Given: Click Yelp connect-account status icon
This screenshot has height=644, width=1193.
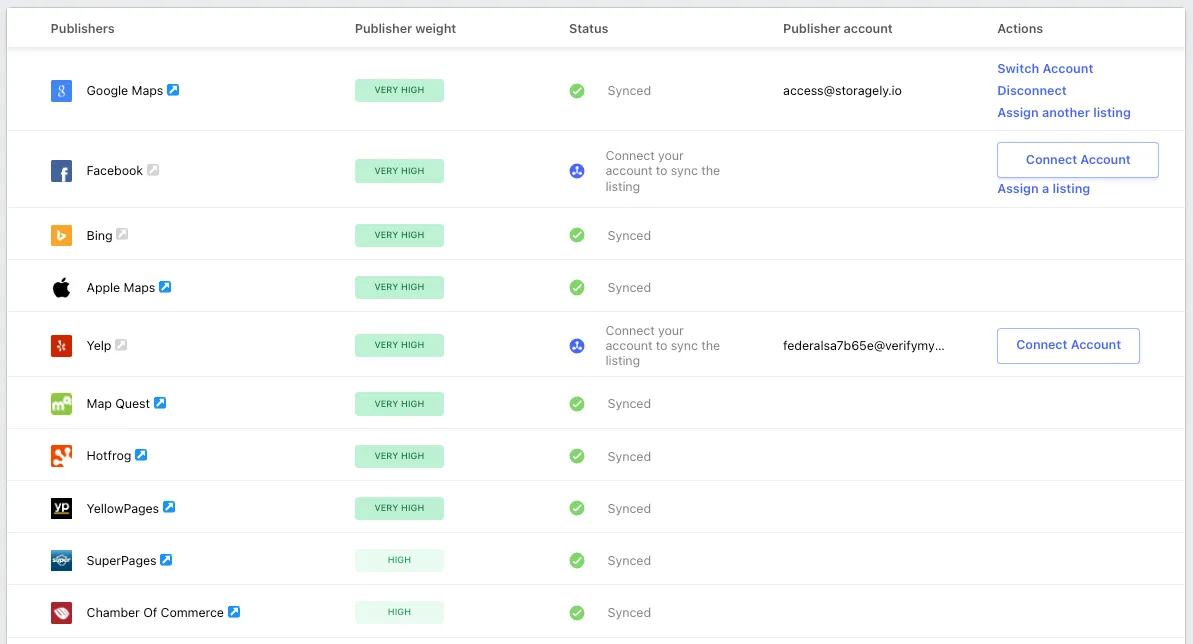Looking at the screenshot, I should click(x=577, y=346).
